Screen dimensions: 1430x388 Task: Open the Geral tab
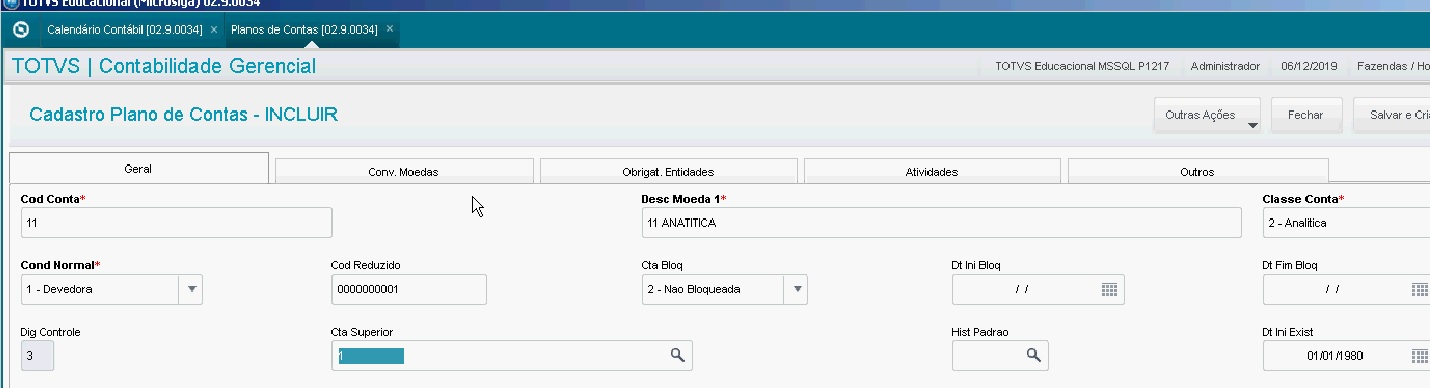click(138, 169)
